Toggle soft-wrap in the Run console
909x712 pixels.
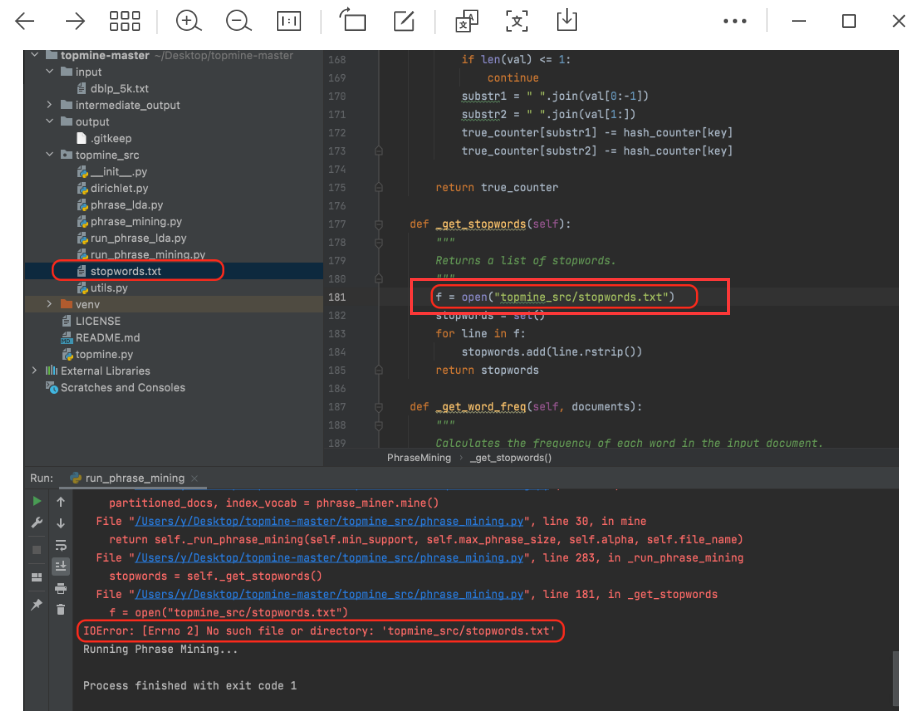61,545
